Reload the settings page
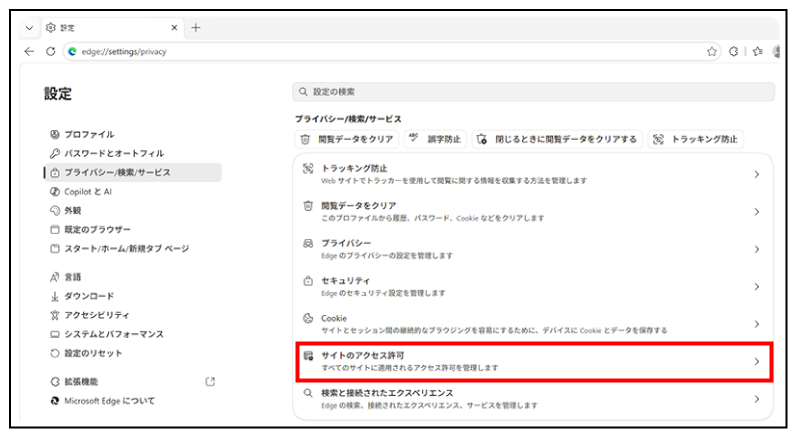Screen dimensions: 795x436 tap(50, 51)
